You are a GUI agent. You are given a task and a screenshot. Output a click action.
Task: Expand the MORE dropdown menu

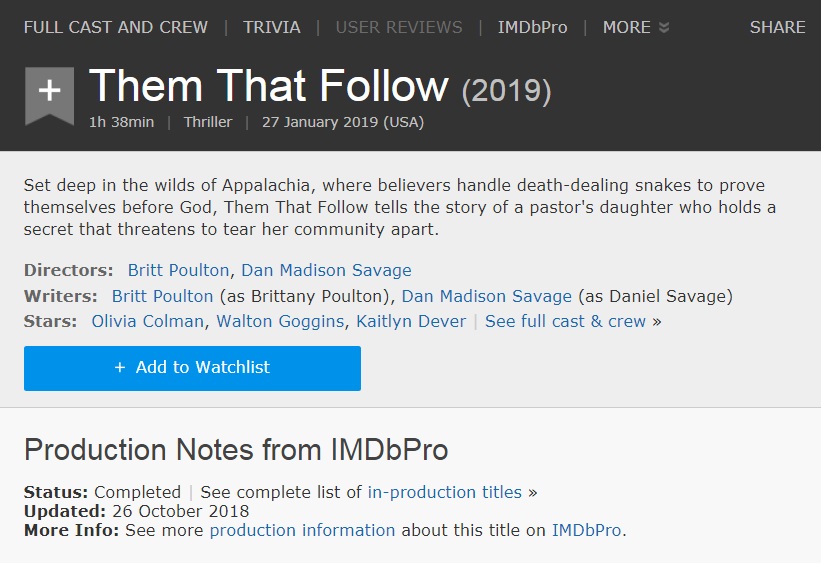click(x=635, y=27)
